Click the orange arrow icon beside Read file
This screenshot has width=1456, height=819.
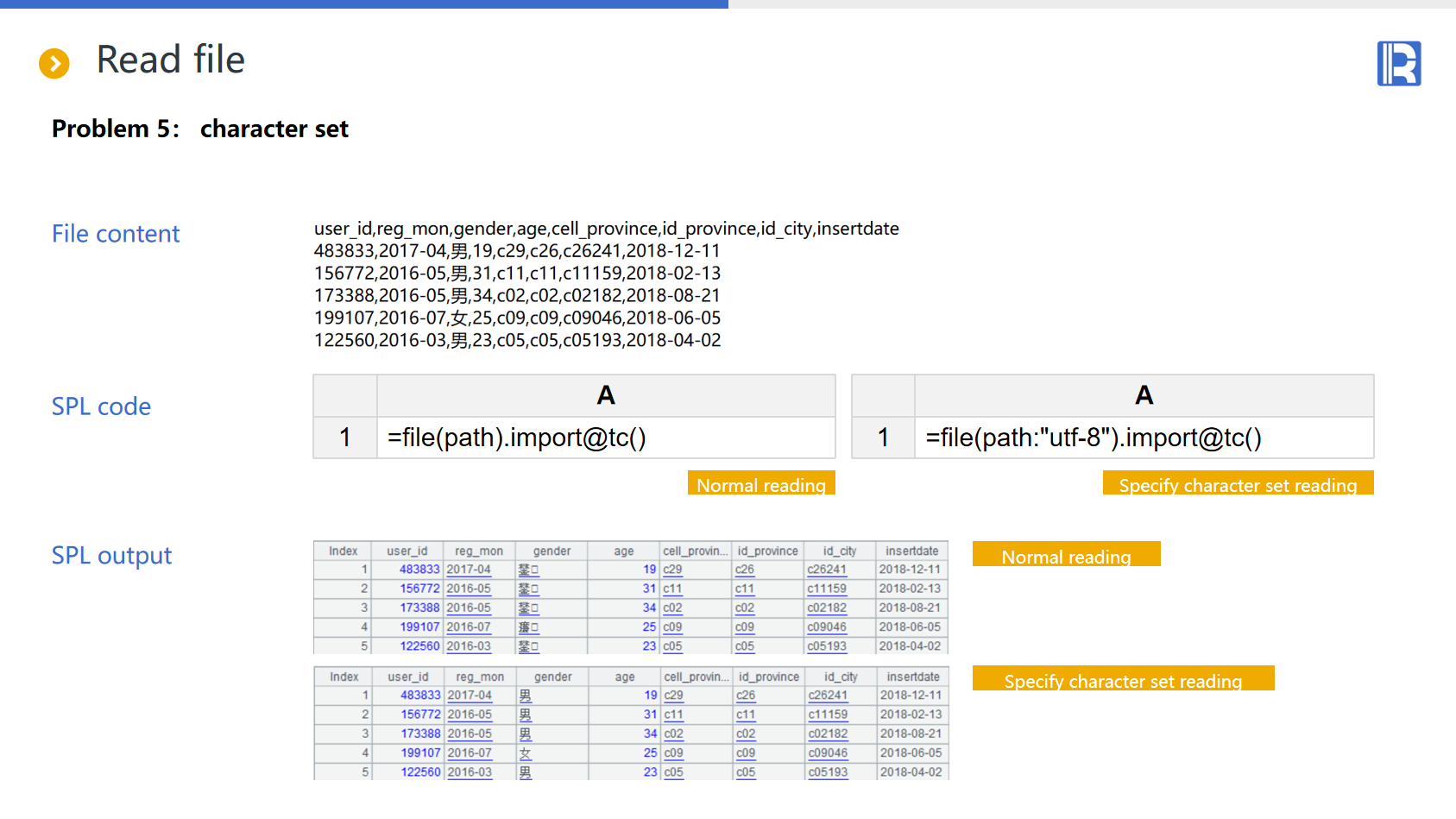54,63
